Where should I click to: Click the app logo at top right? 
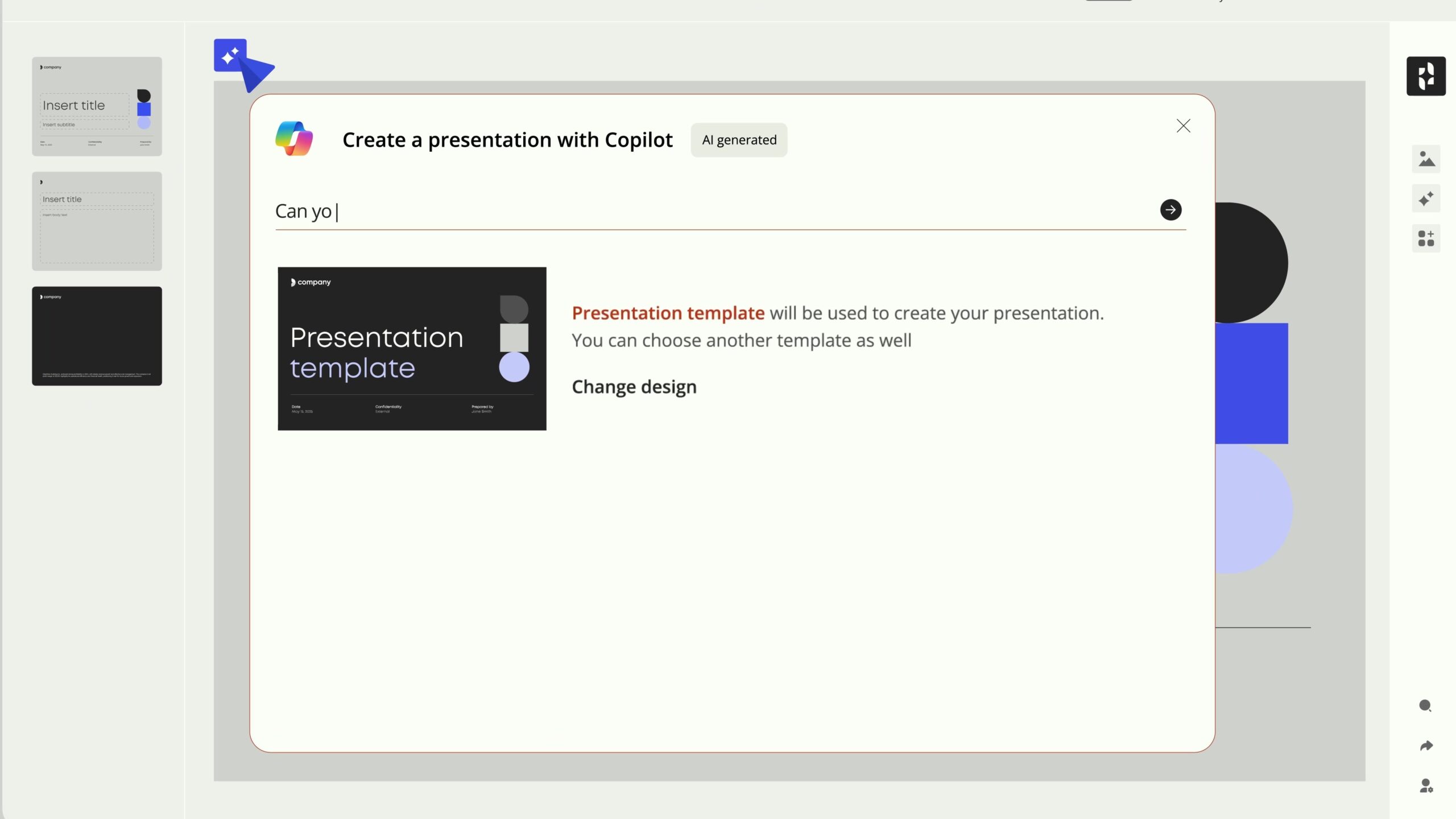(1426, 76)
